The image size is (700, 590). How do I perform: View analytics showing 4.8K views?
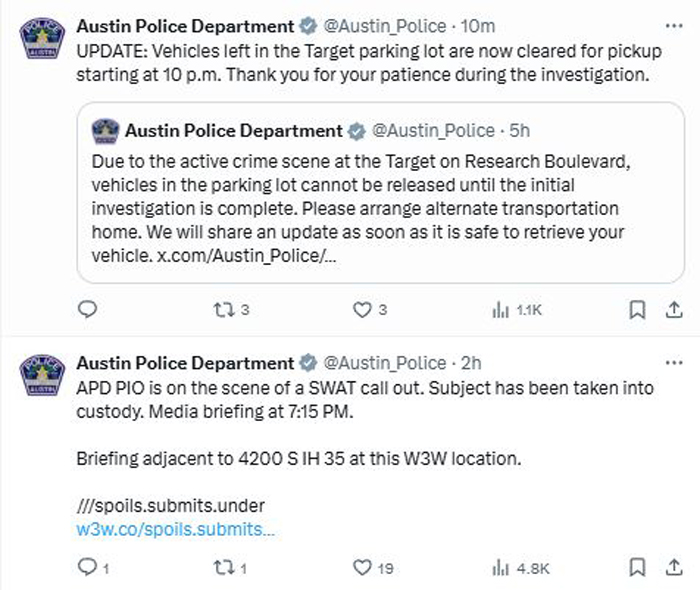[521, 568]
